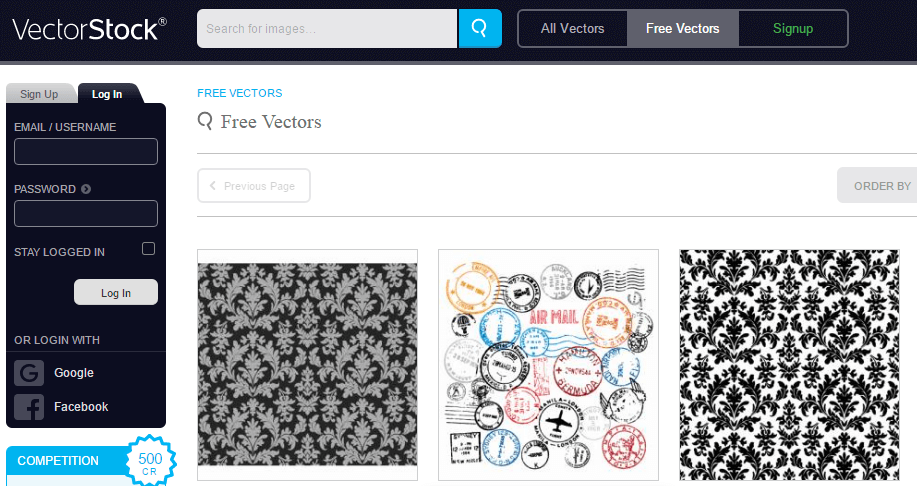Click the 500 CR competition badge
The image size is (917, 486).
[x=150, y=462]
